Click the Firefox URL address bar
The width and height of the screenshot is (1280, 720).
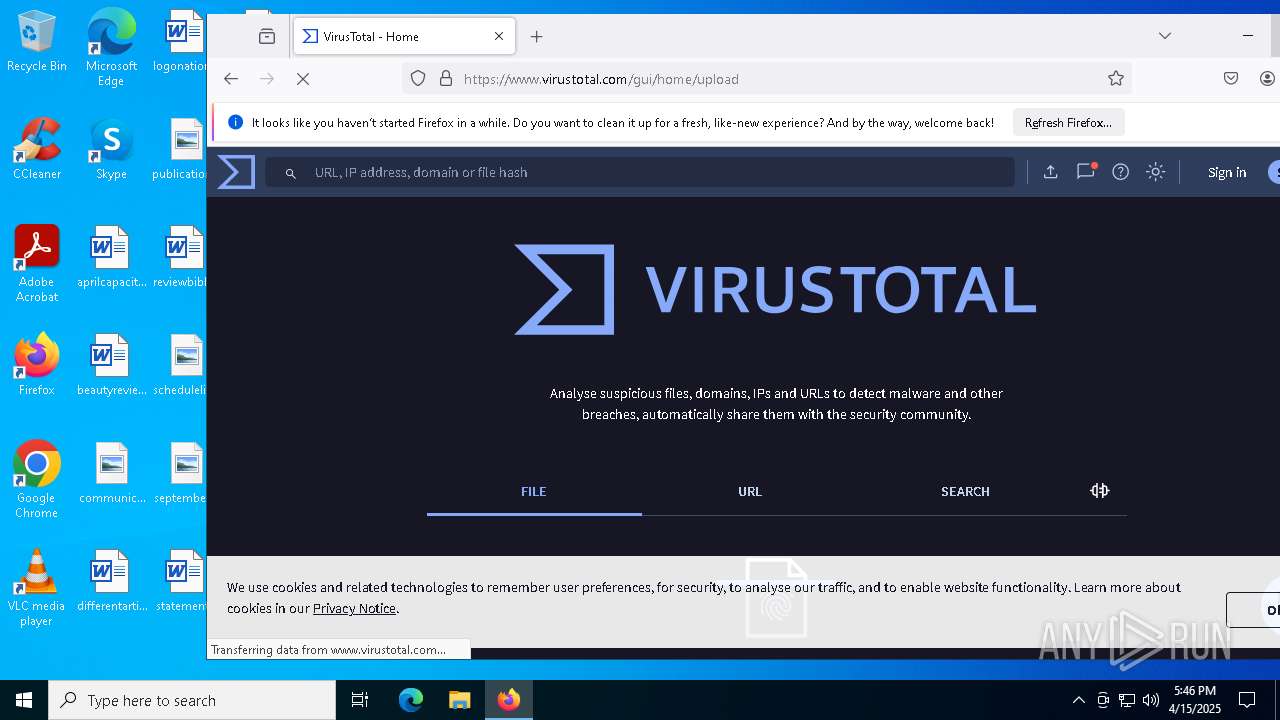(768, 79)
